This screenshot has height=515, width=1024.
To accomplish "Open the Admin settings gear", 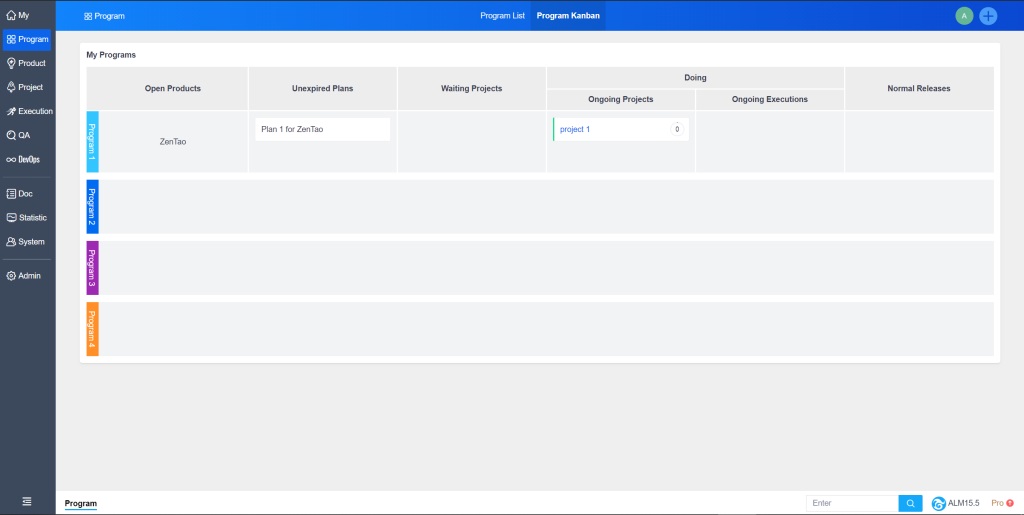I will pyautogui.click(x=12, y=276).
